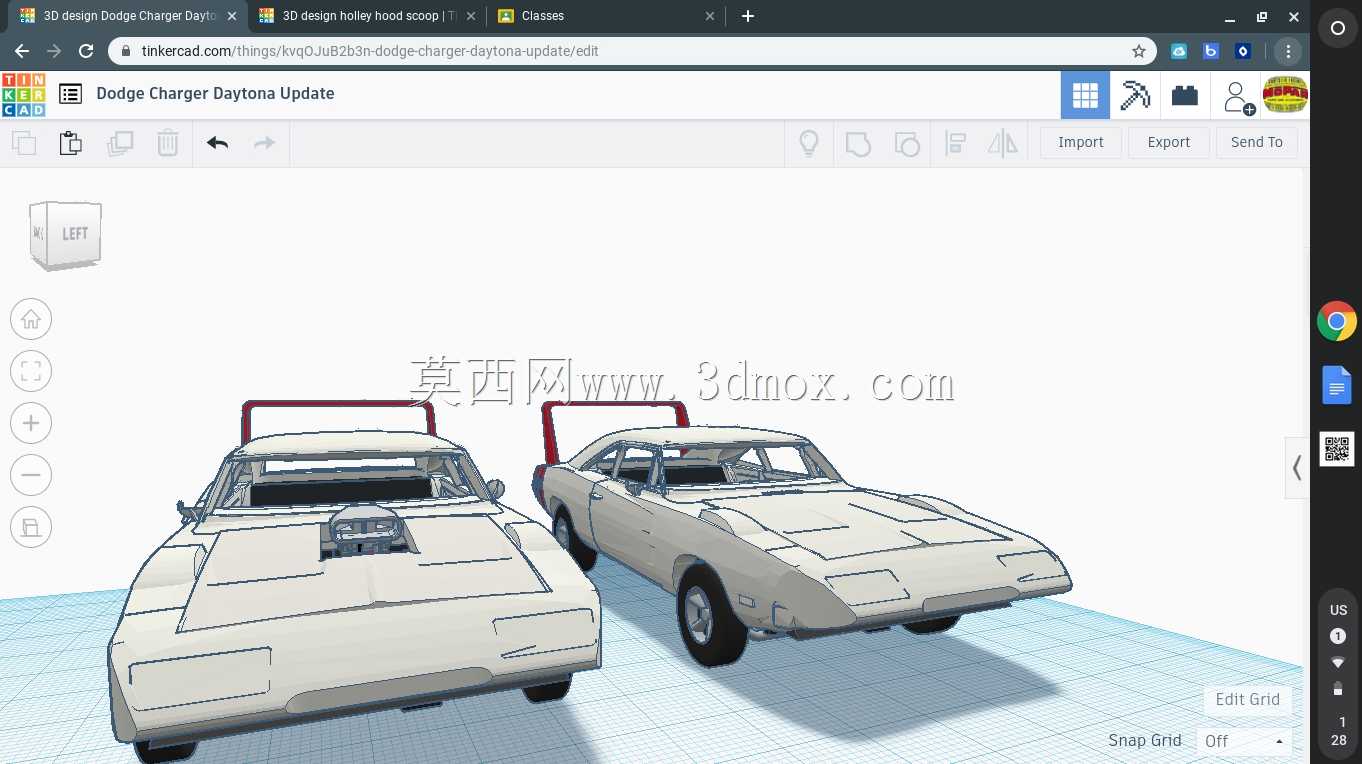Toggle orthographic perspective view icon

[31, 528]
